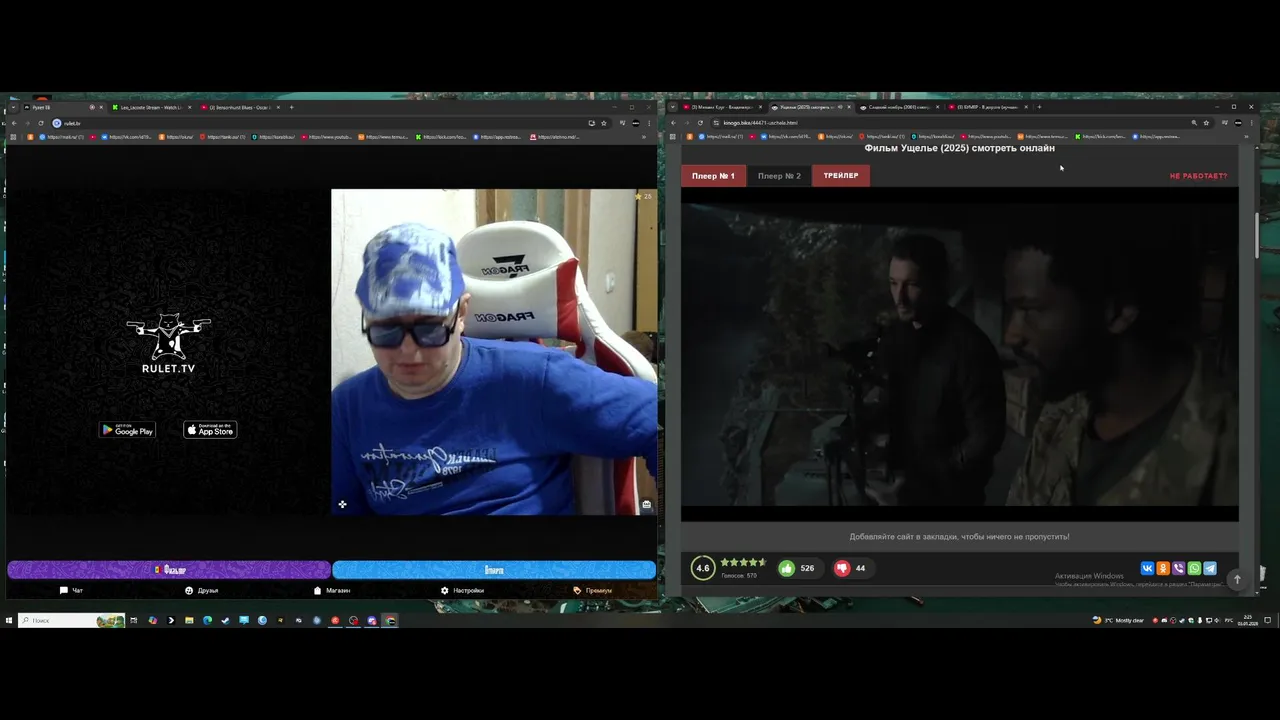Switch to Bensonhurst Blues YouTube tab
Screen dimensions: 1280x720
[x=240, y=107]
